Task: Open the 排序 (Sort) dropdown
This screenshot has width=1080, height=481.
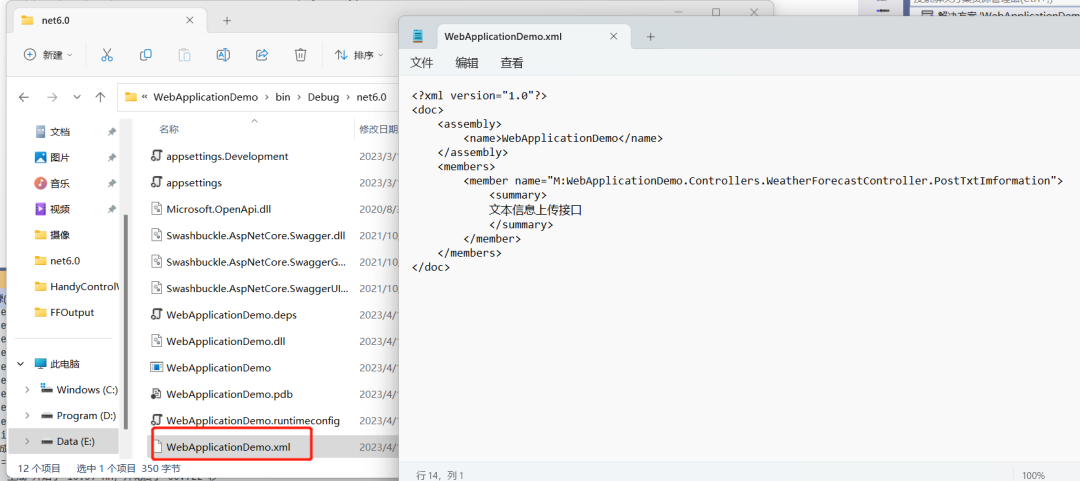Action: point(358,55)
